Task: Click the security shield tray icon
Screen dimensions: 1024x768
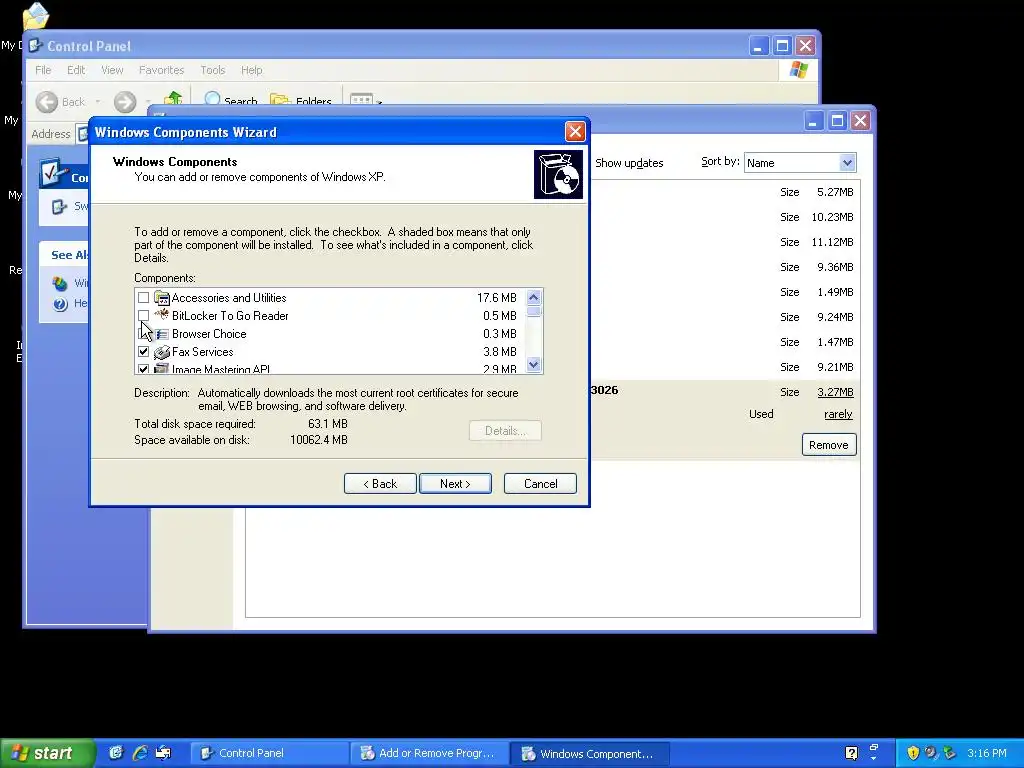Action: (x=913, y=753)
